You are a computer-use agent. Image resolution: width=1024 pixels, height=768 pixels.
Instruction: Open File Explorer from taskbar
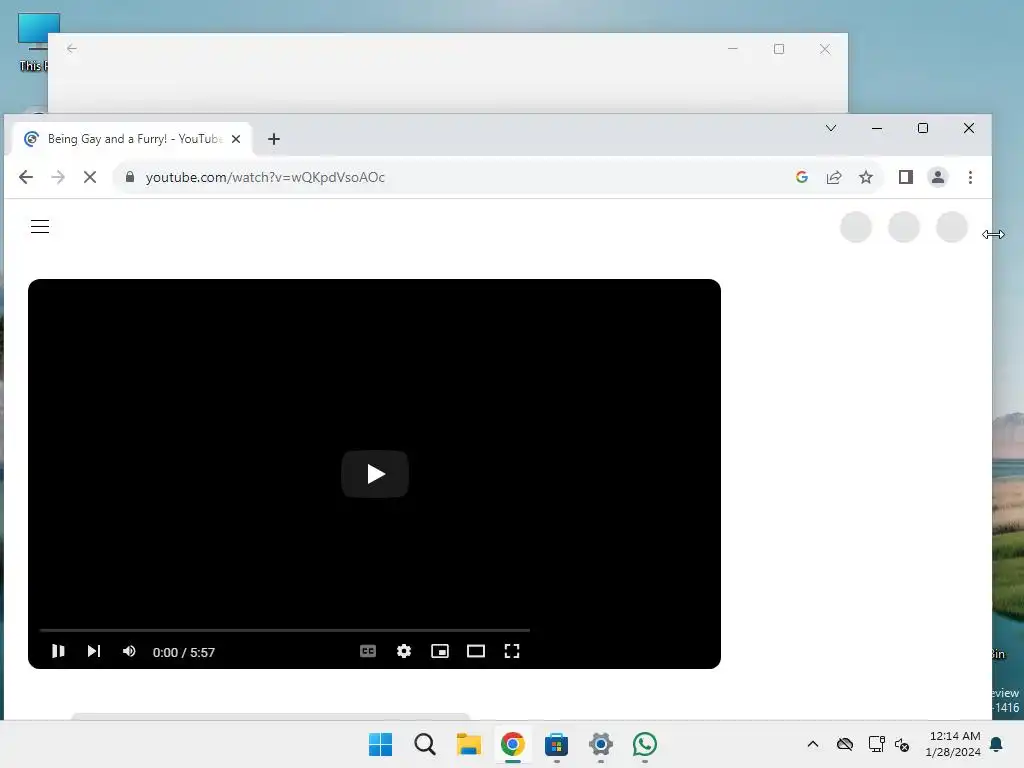(468, 744)
